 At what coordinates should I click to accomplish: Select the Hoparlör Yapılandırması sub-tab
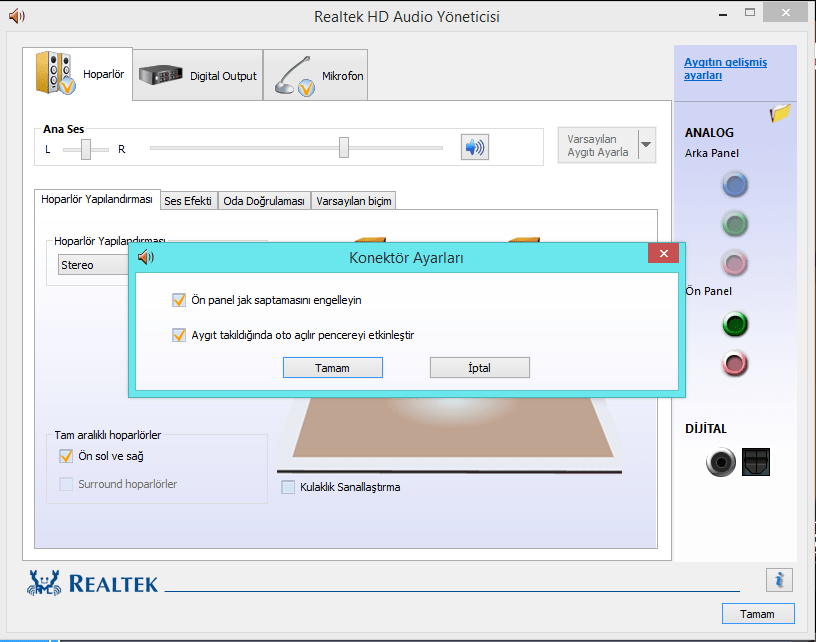[x=97, y=200]
